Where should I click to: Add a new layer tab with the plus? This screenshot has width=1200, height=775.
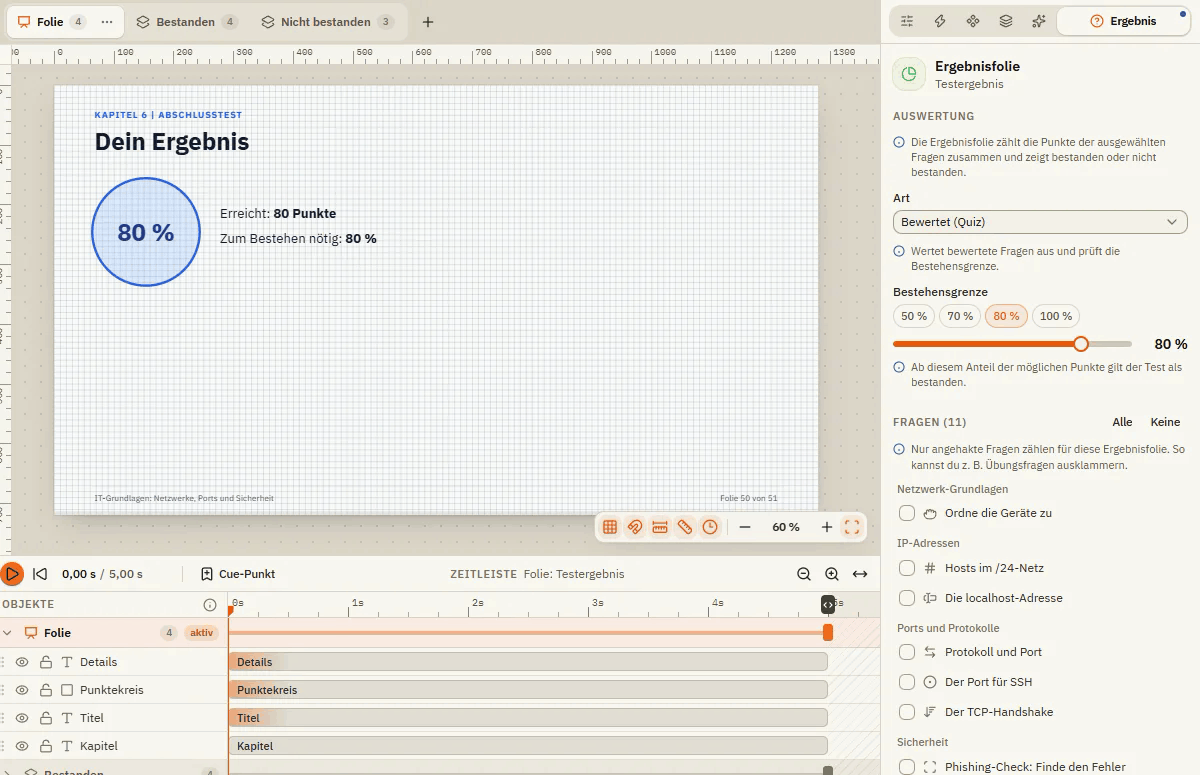pyautogui.click(x=428, y=22)
